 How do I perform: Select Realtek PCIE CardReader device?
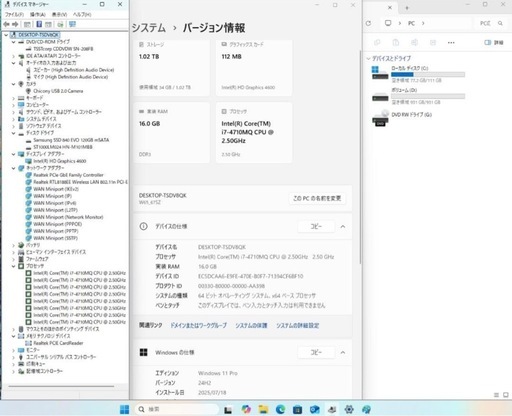58,343
